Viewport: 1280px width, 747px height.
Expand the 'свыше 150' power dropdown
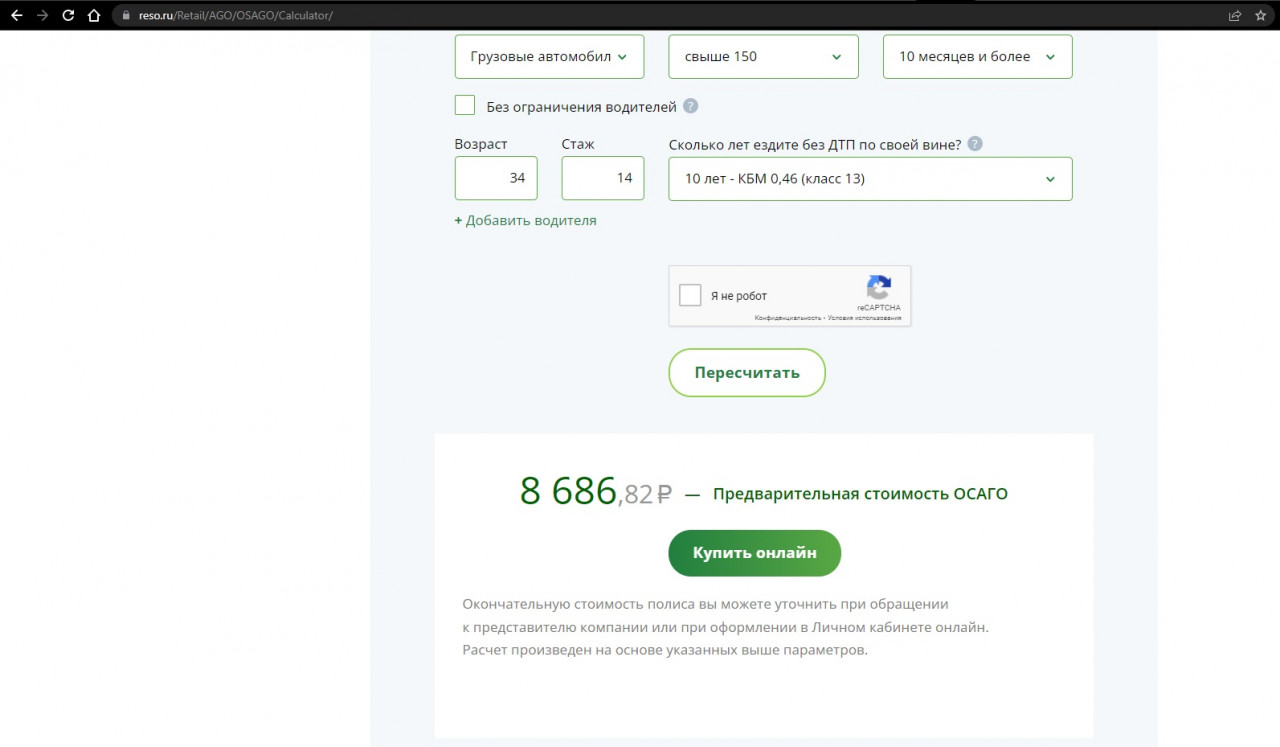pyautogui.click(x=763, y=57)
